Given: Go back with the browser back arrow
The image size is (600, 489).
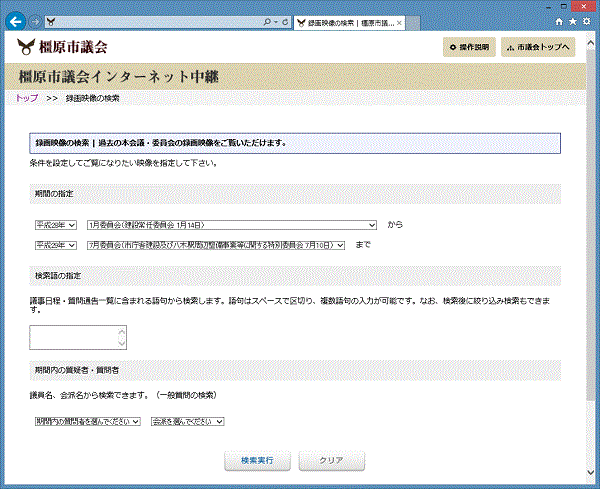Looking at the screenshot, I should [x=15, y=22].
